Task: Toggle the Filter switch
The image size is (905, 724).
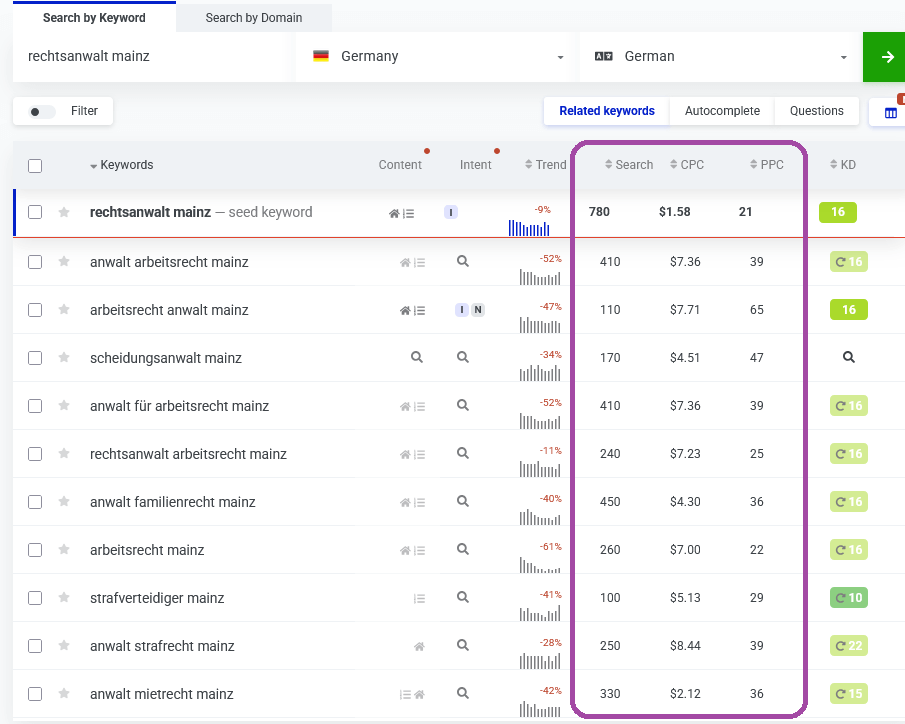Action: (x=42, y=111)
